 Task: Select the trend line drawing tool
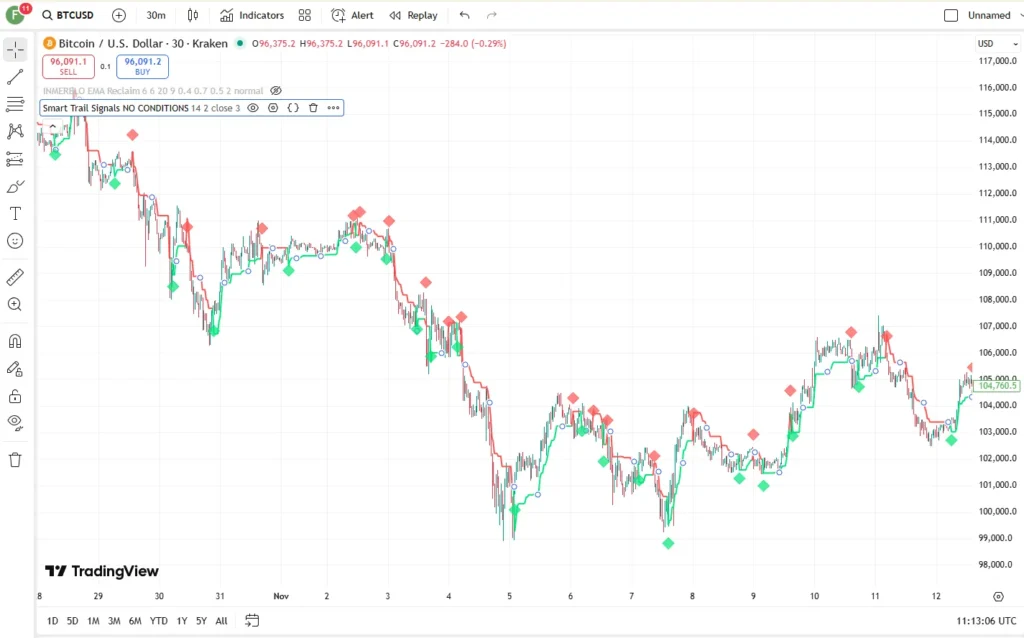pos(15,77)
